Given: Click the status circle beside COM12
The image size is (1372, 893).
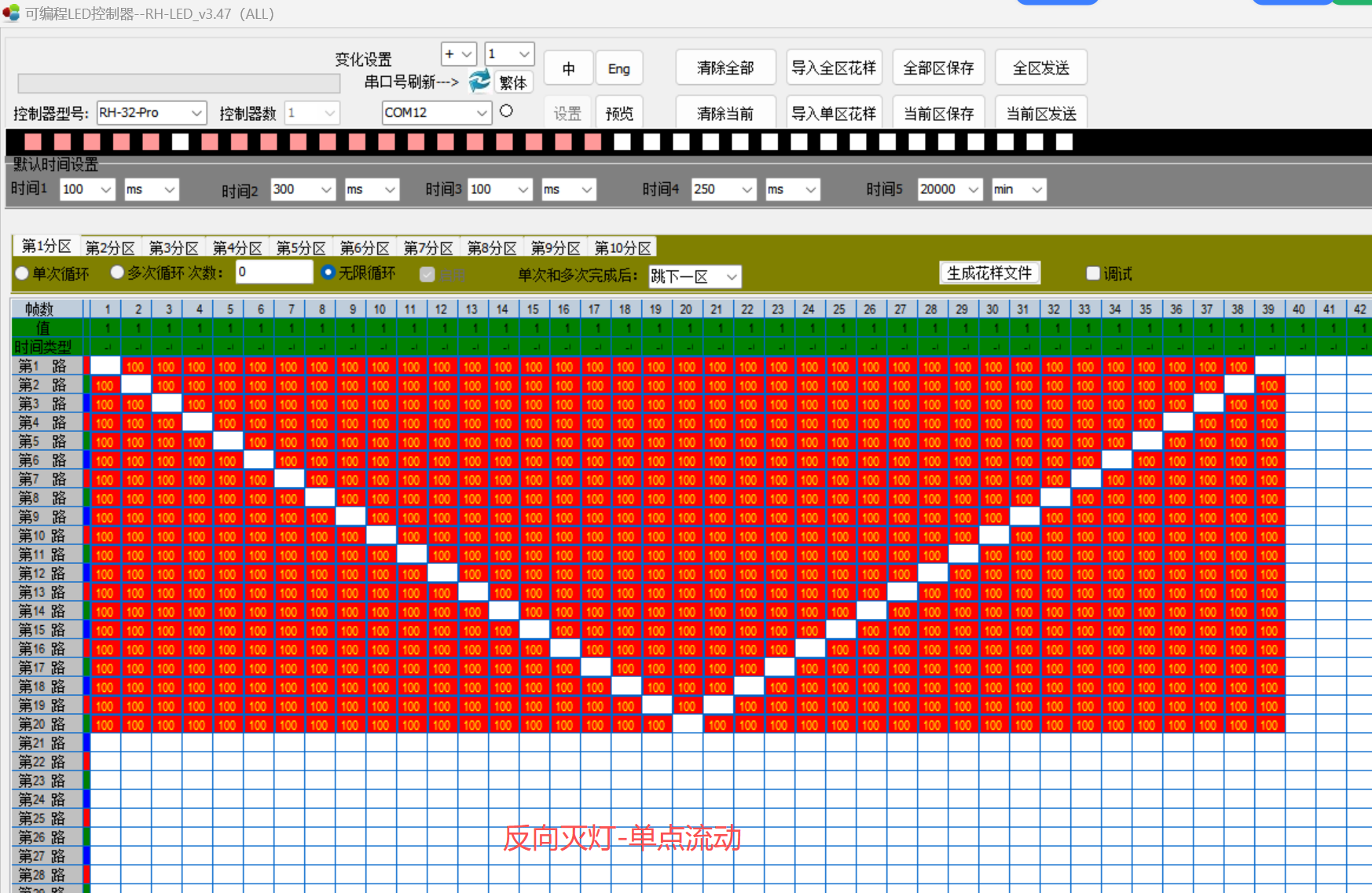Looking at the screenshot, I should [506, 111].
